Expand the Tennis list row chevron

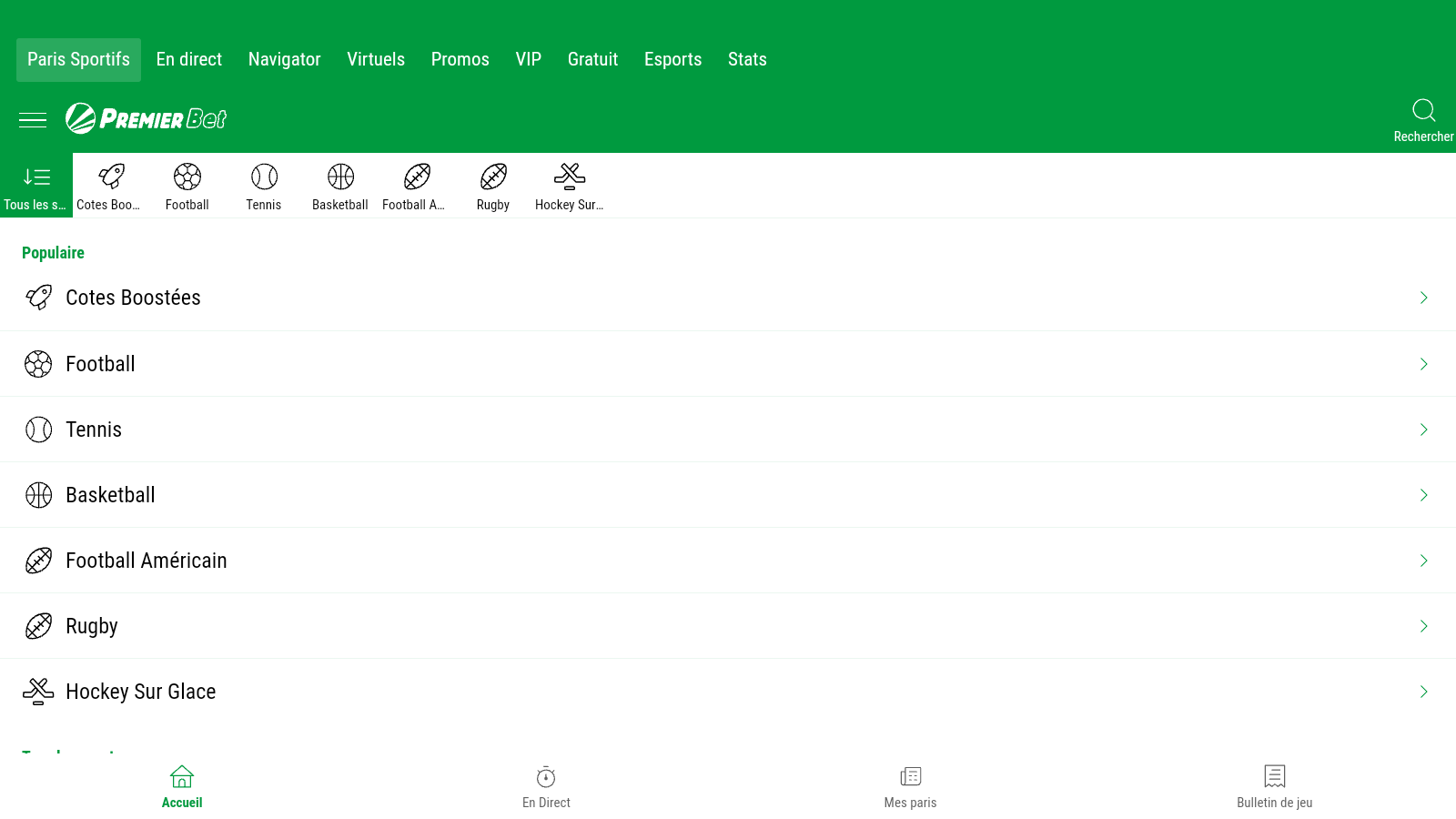1423,430
